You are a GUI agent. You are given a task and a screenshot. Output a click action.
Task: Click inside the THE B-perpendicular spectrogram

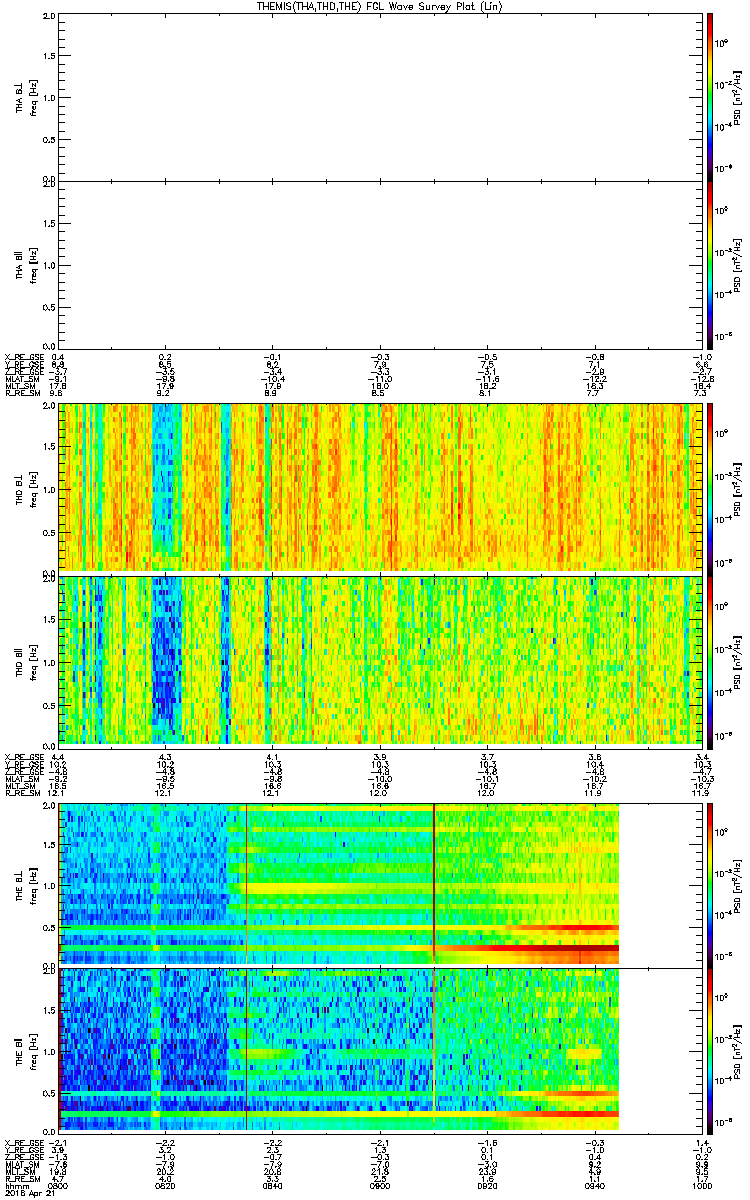click(x=340, y=883)
